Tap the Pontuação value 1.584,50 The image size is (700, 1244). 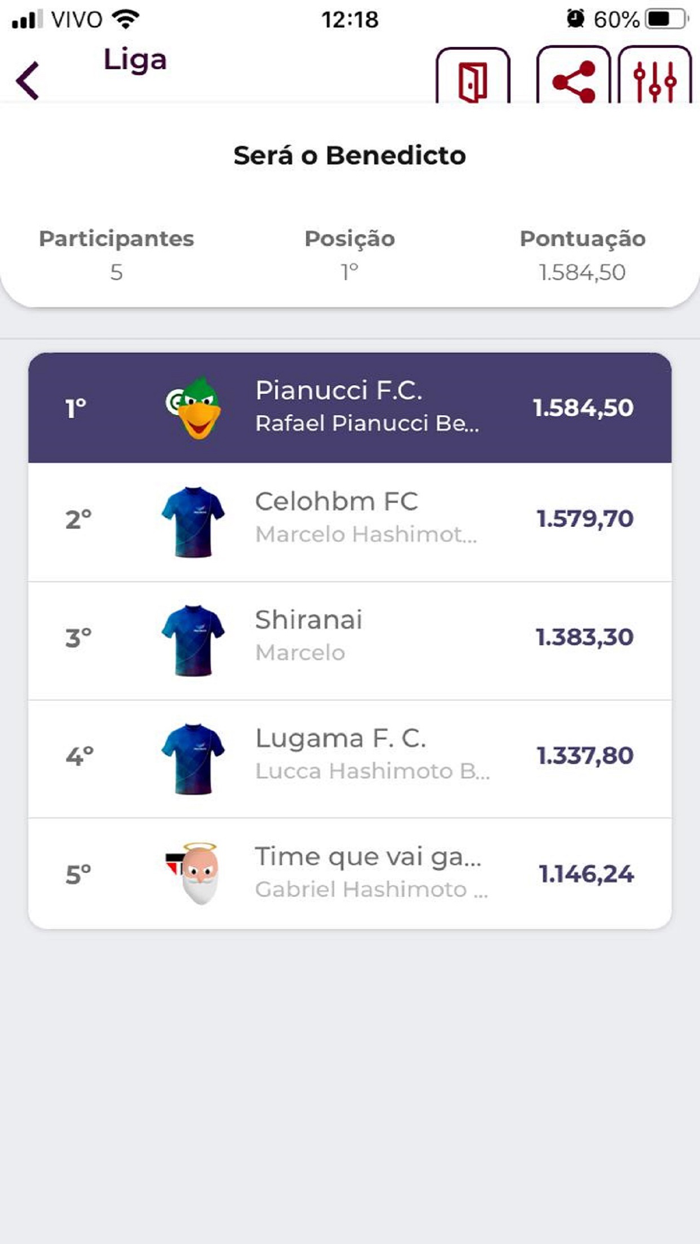pyautogui.click(x=581, y=271)
